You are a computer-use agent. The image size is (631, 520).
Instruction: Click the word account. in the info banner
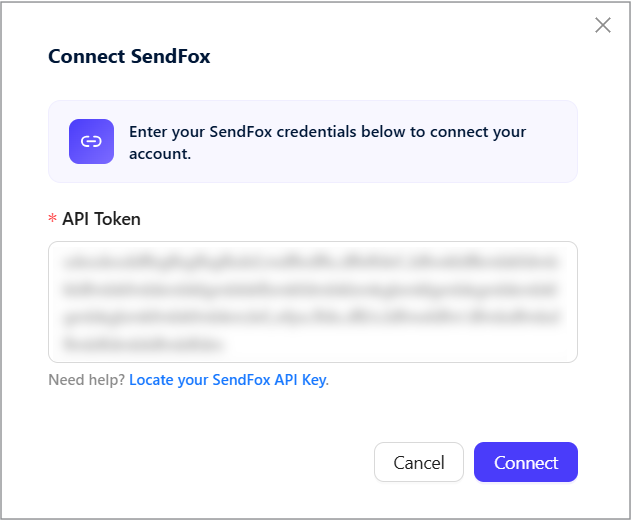pyautogui.click(x=160, y=154)
